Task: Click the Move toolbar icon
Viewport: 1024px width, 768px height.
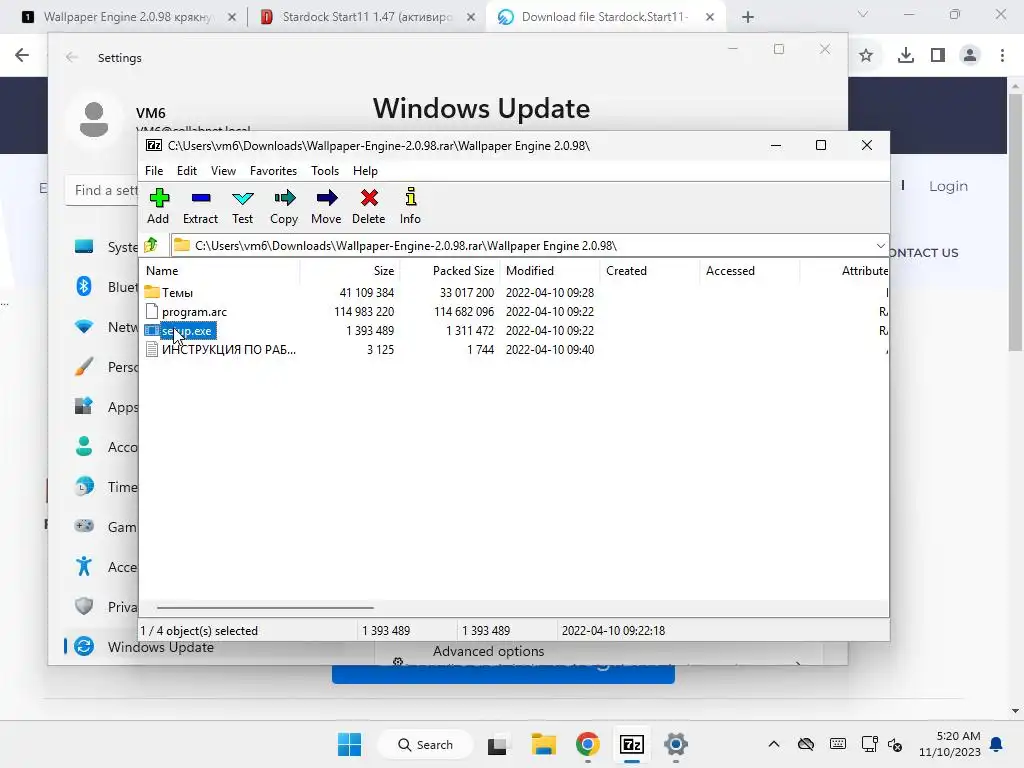Action: coord(327,198)
